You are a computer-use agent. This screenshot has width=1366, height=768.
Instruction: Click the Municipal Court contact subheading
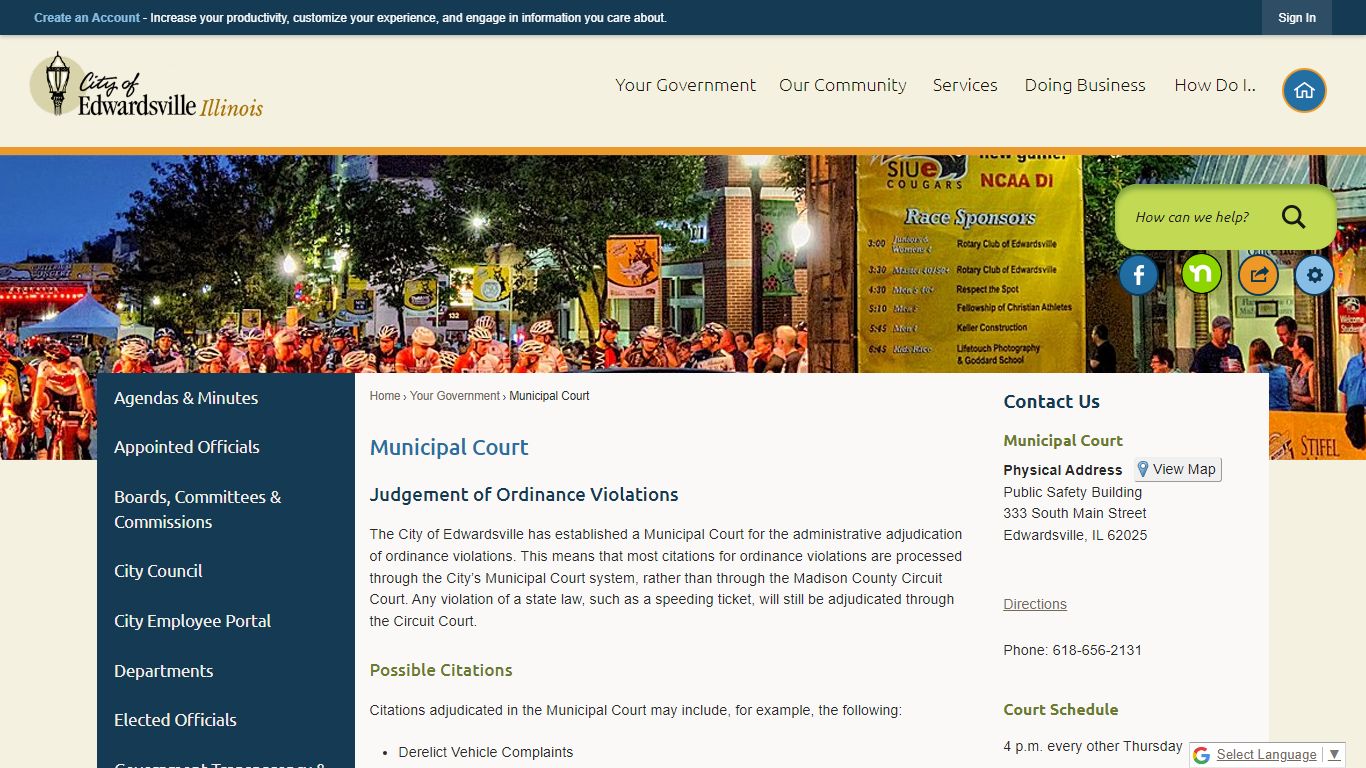tap(1063, 441)
